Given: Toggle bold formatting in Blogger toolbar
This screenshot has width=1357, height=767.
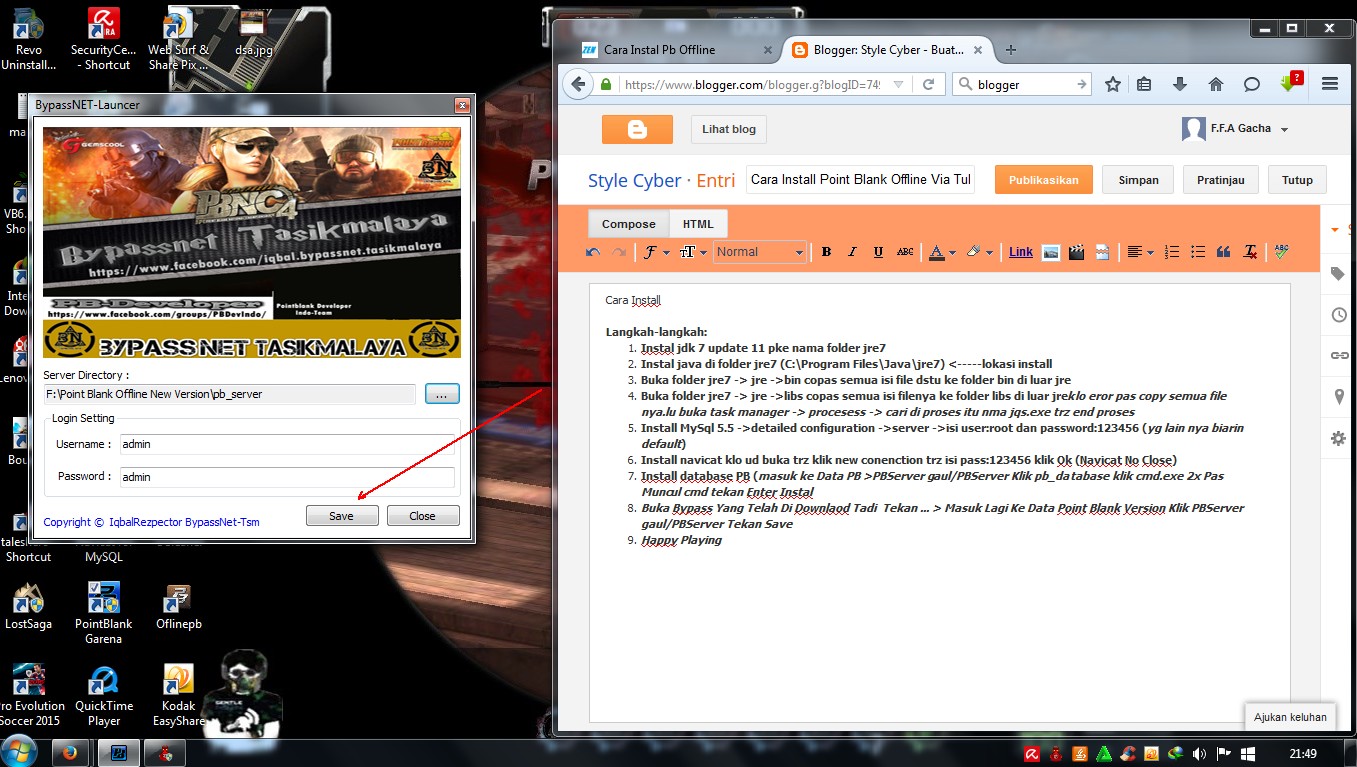Looking at the screenshot, I should (826, 252).
